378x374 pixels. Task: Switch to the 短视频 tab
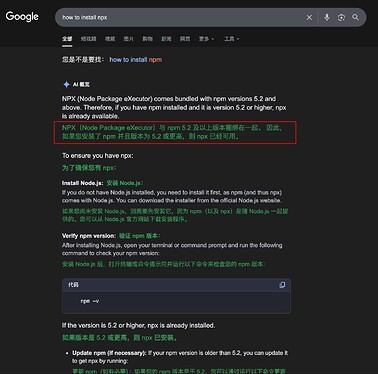pyautogui.click(x=88, y=39)
